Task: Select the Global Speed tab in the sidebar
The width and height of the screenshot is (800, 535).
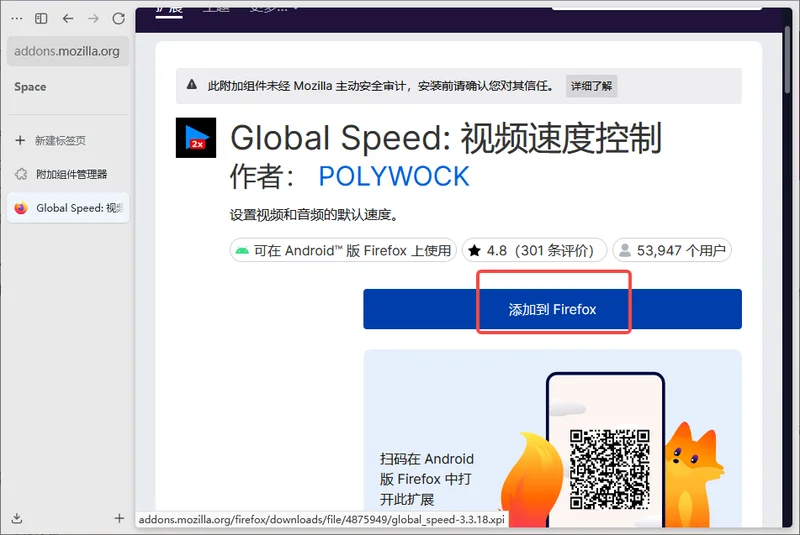Action: click(x=68, y=208)
